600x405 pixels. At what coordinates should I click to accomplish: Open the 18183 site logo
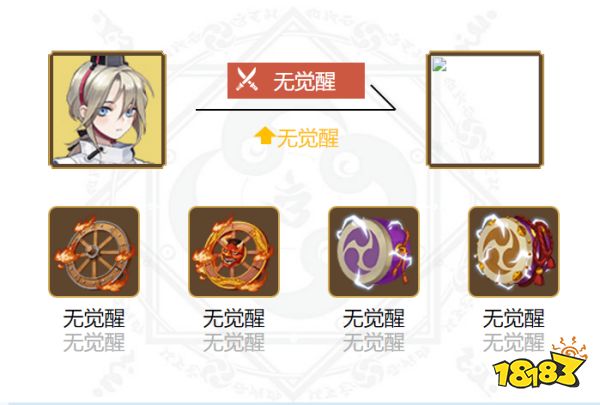[x=540, y=364]
